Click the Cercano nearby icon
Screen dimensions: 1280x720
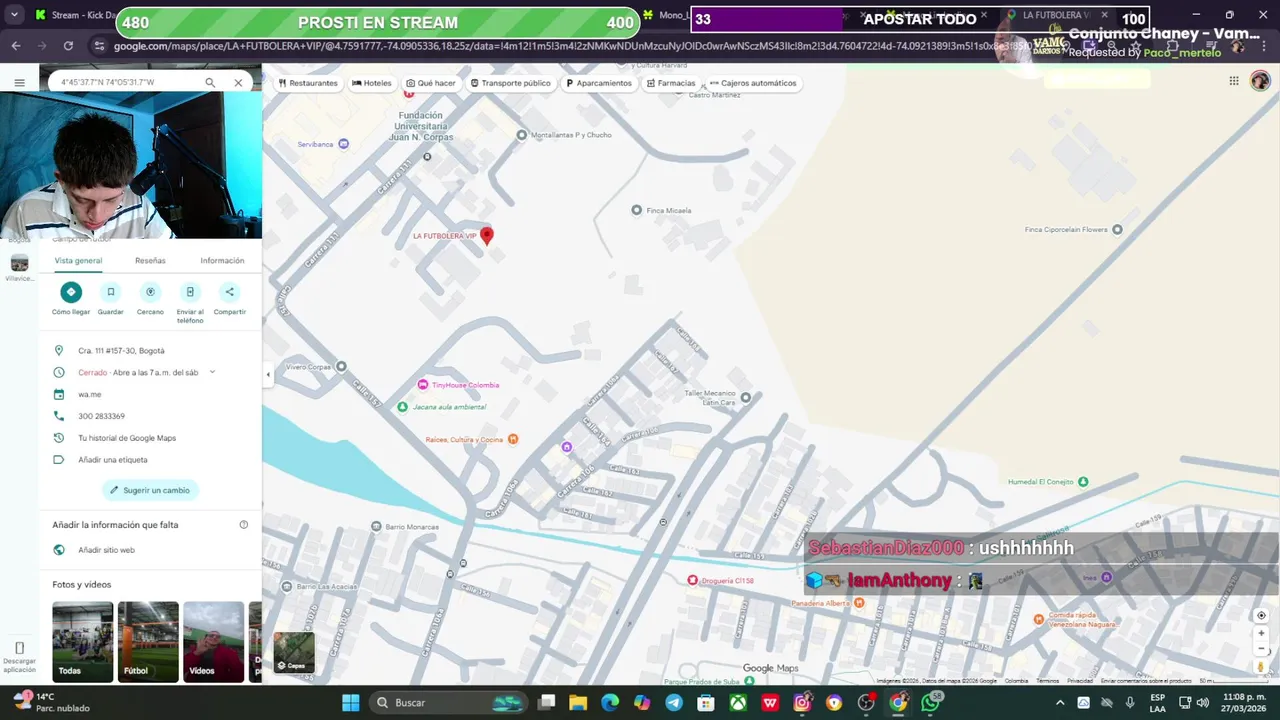pyautogui.click(x=150, y=292)
